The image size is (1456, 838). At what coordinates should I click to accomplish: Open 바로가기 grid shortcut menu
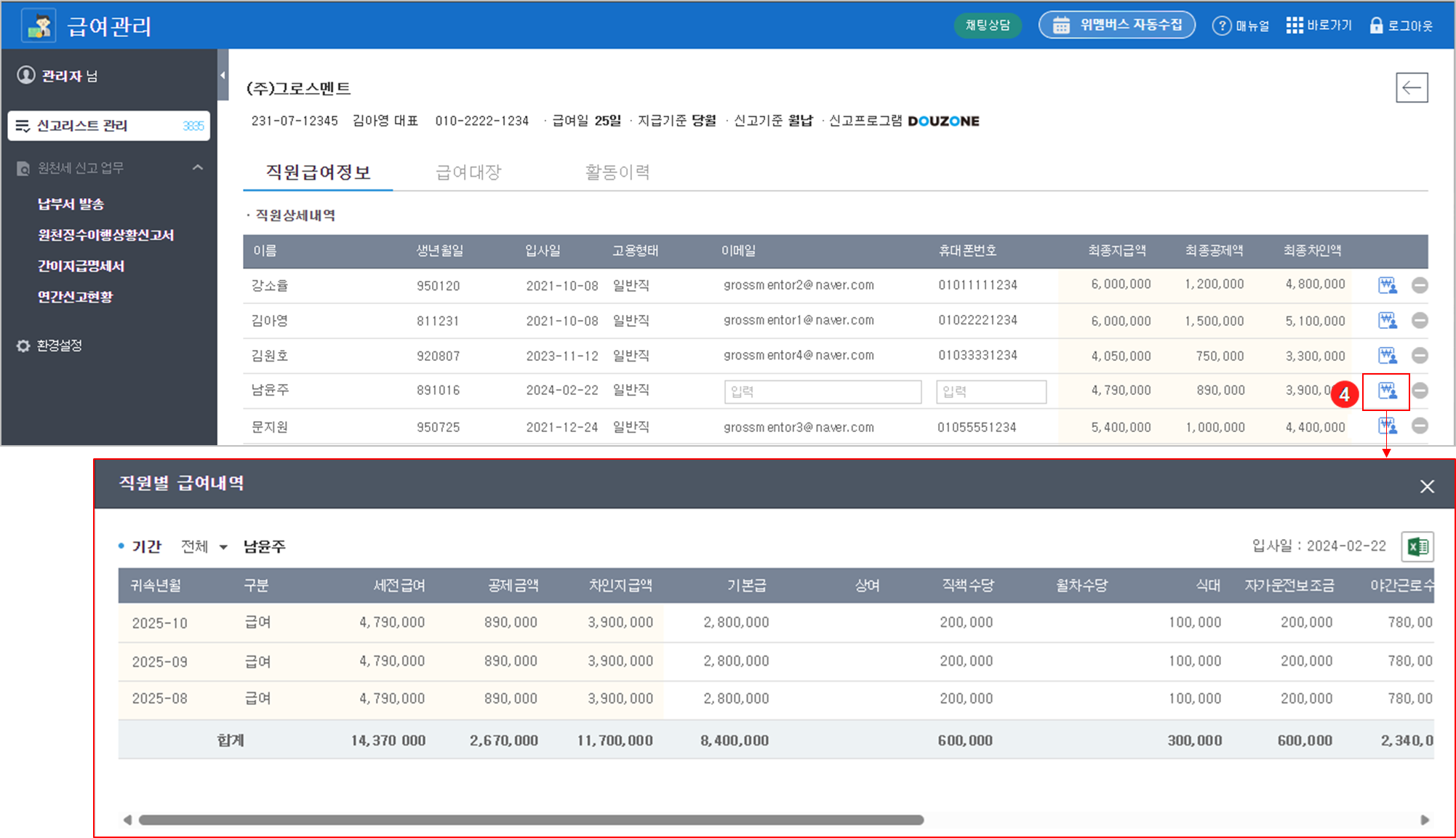[x=1295, y=25]
